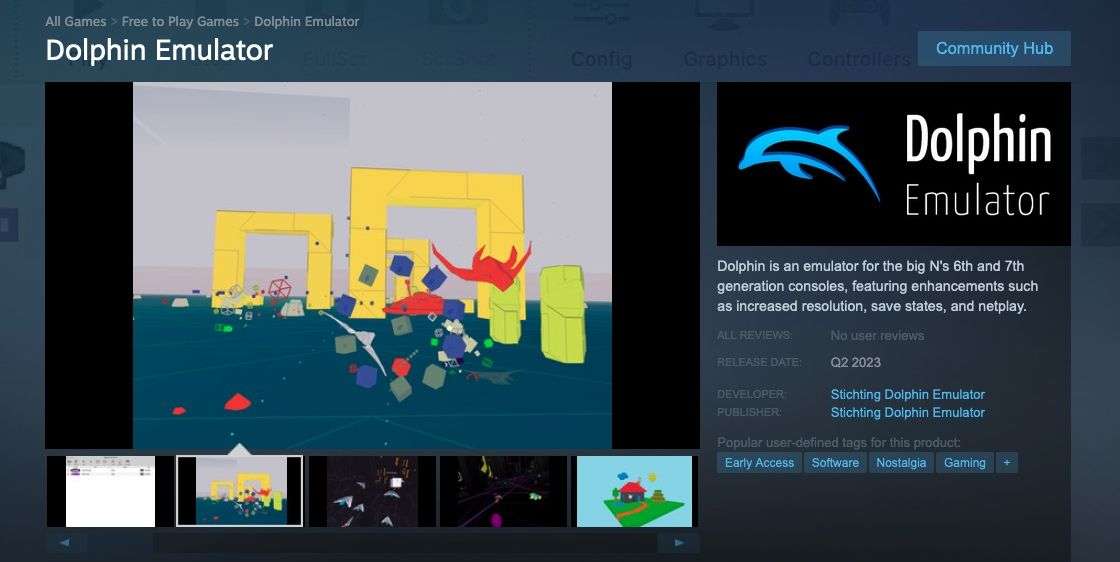Click the Dolphin Emulator page title
Screen dimensions: 1120x562
coord(159,51)
